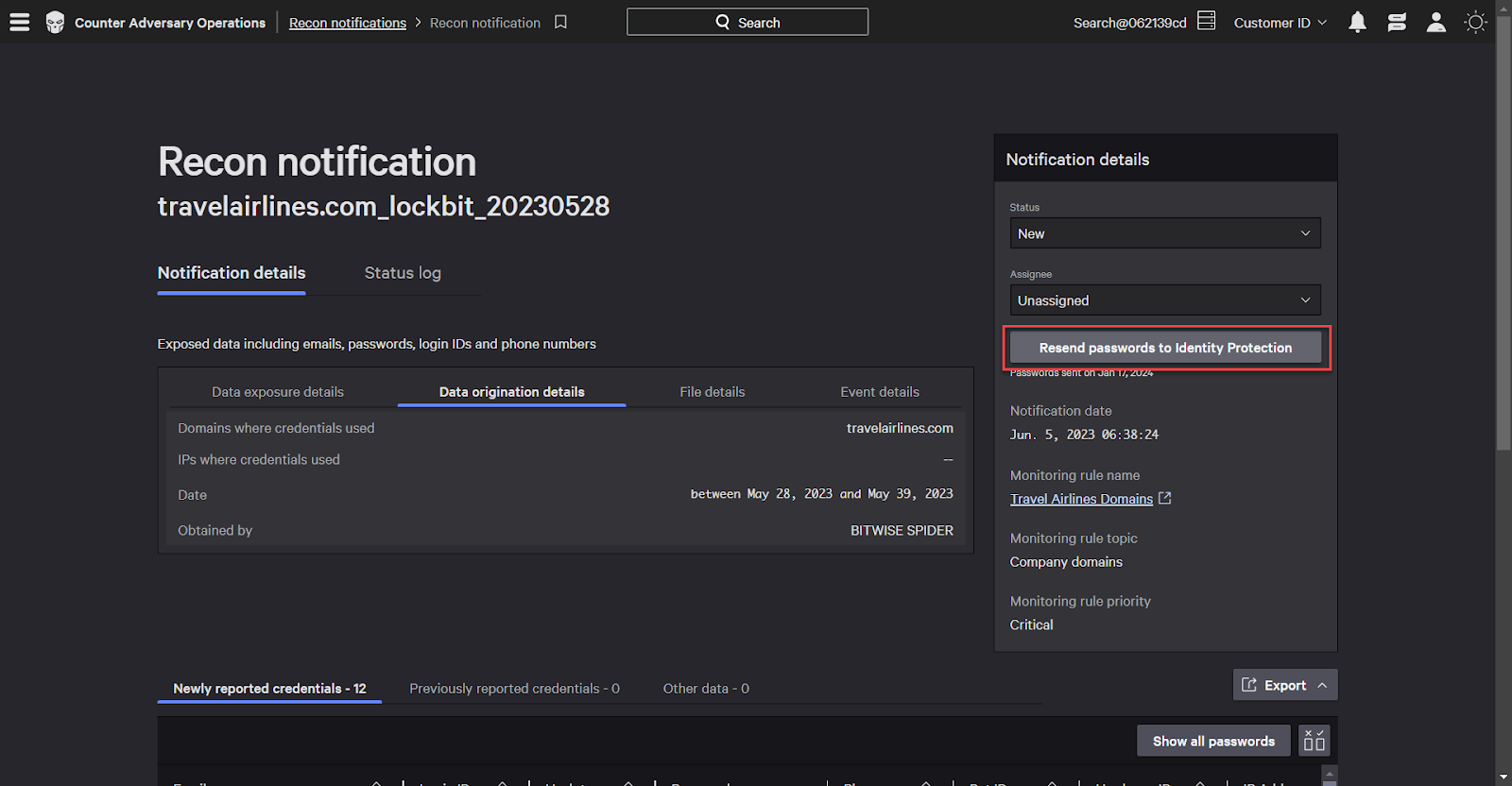1512x786 pixels.
Task: Click the travelairlines.com domain value
Action: (900, 428)
